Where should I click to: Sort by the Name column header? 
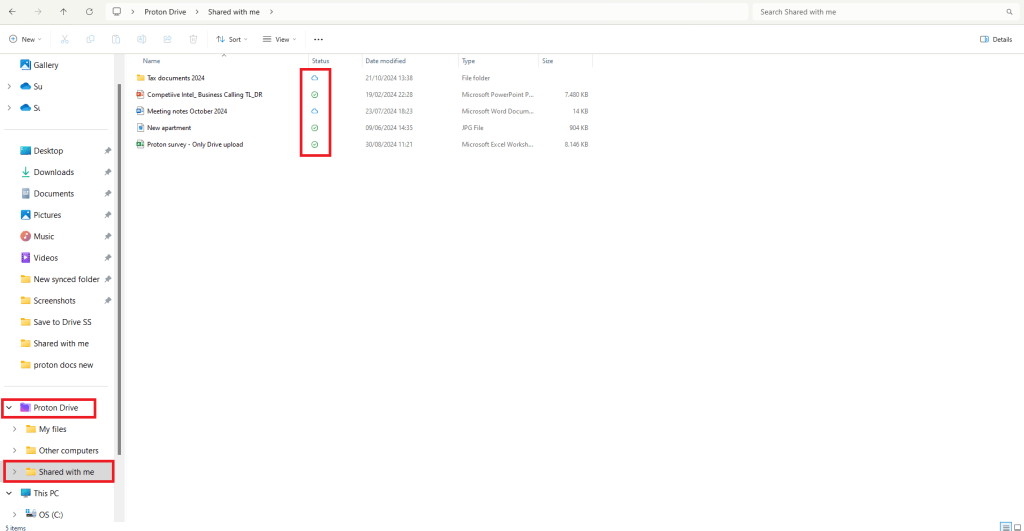[x=152, y=61]
